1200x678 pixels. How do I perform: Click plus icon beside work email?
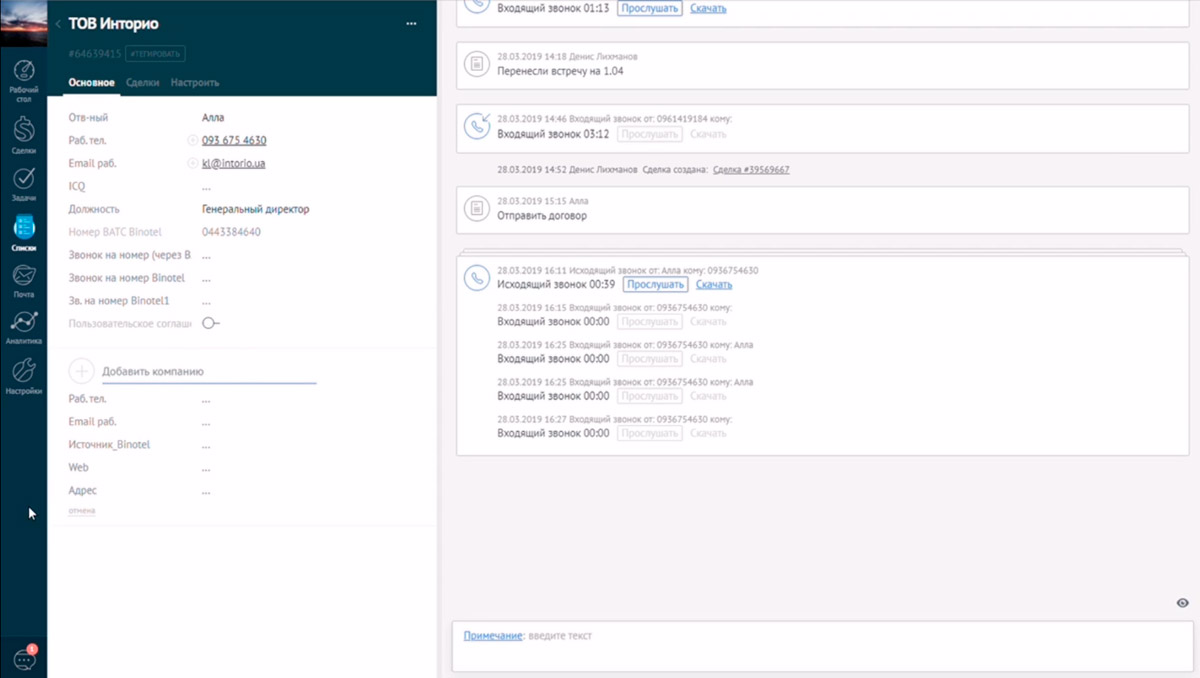[x=192, y=163]
